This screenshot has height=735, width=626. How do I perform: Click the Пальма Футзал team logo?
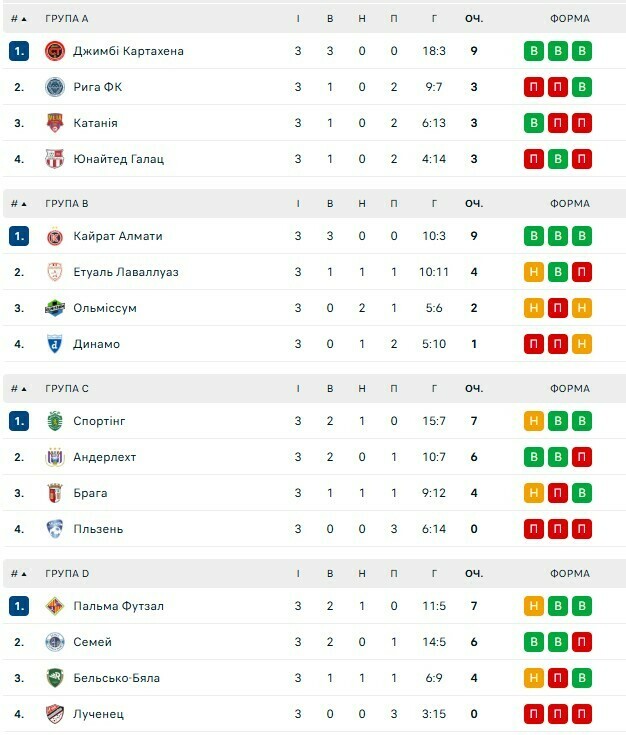[54, 606]
